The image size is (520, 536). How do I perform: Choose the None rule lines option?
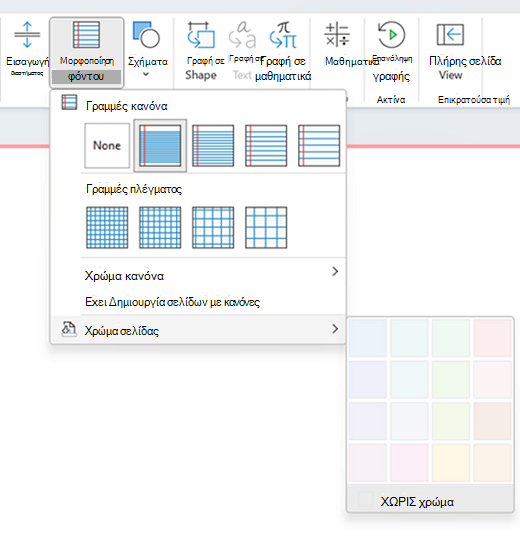[x=107, y=146]
